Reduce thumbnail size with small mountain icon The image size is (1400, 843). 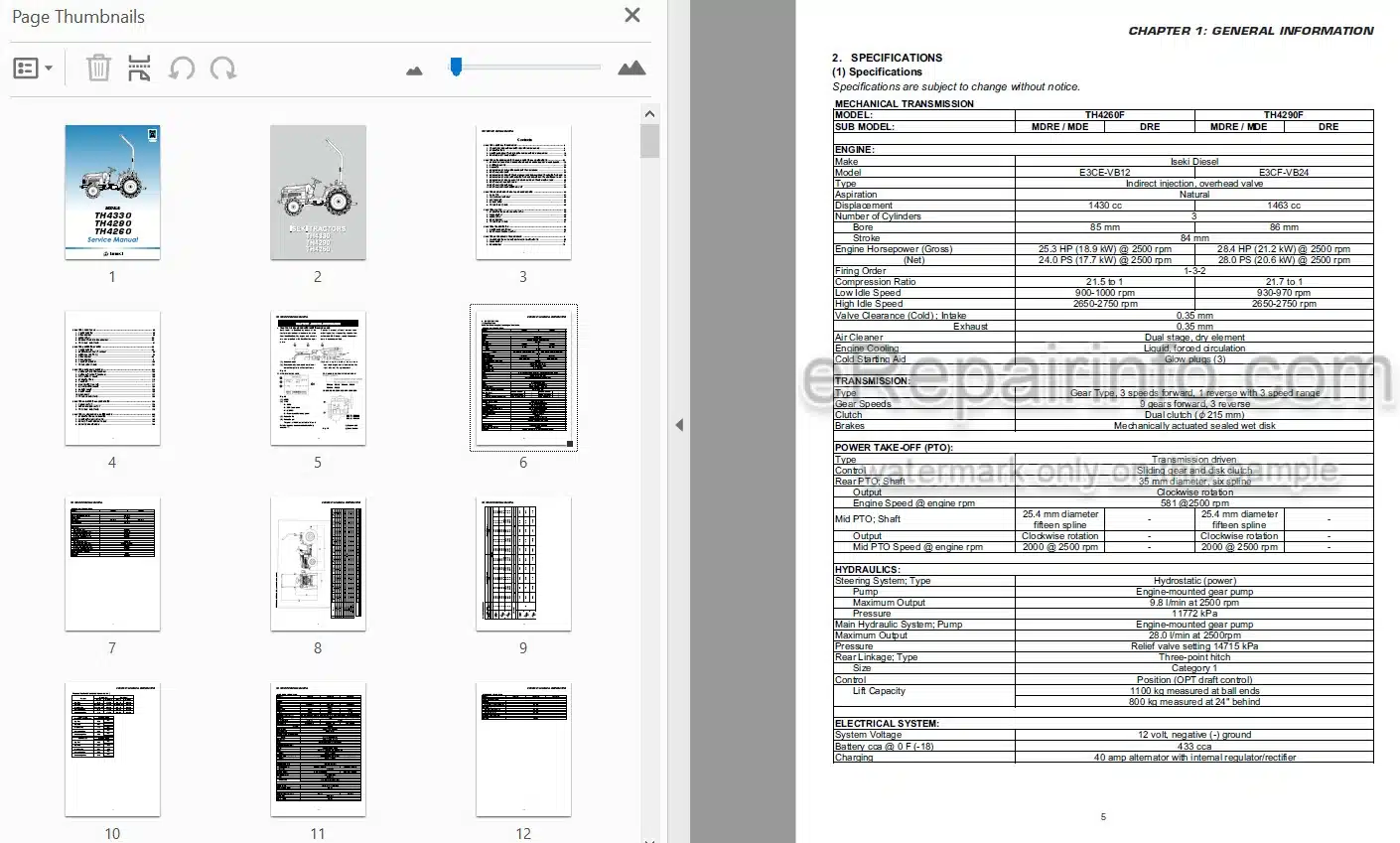415,70
